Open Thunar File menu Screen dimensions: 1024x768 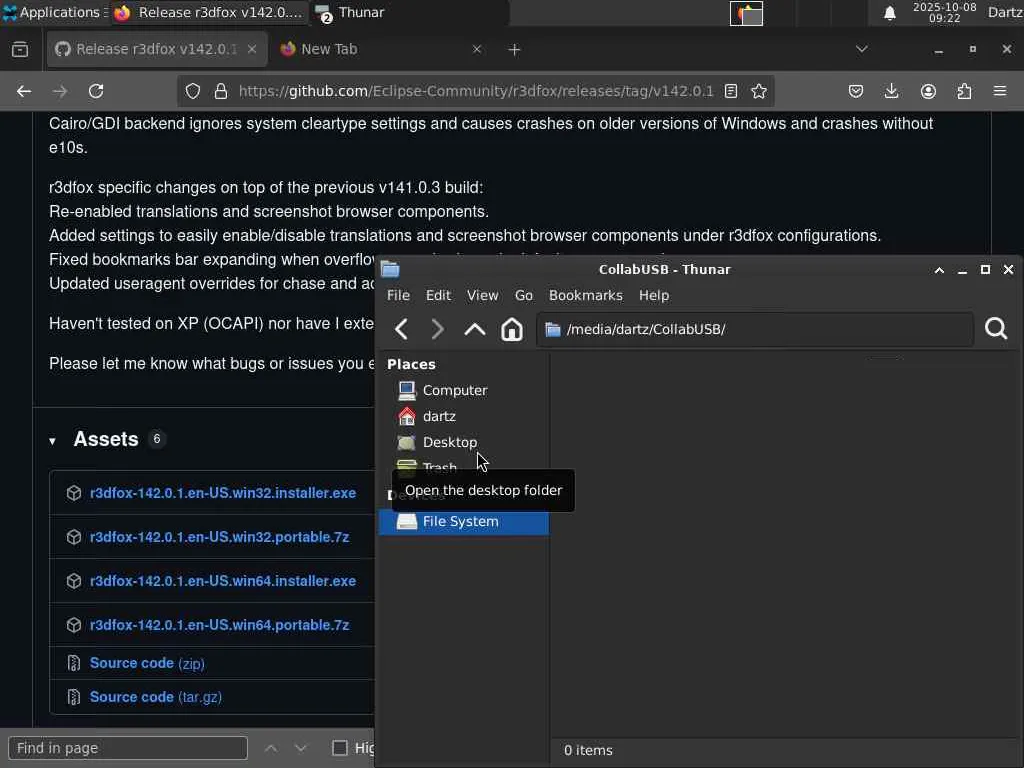click(x=398, y=296)
